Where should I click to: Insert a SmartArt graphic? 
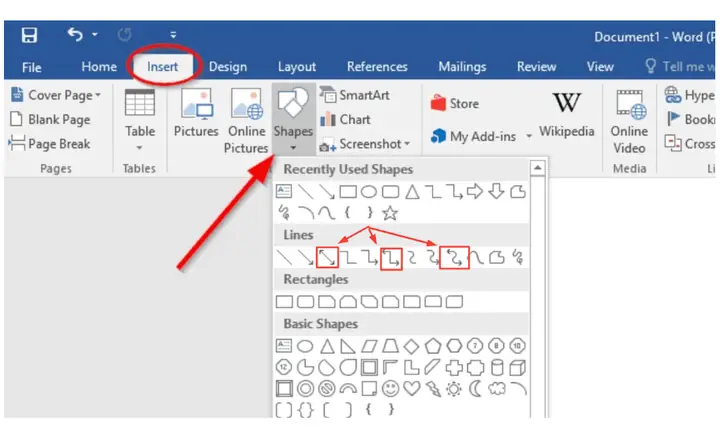(355, 95)
